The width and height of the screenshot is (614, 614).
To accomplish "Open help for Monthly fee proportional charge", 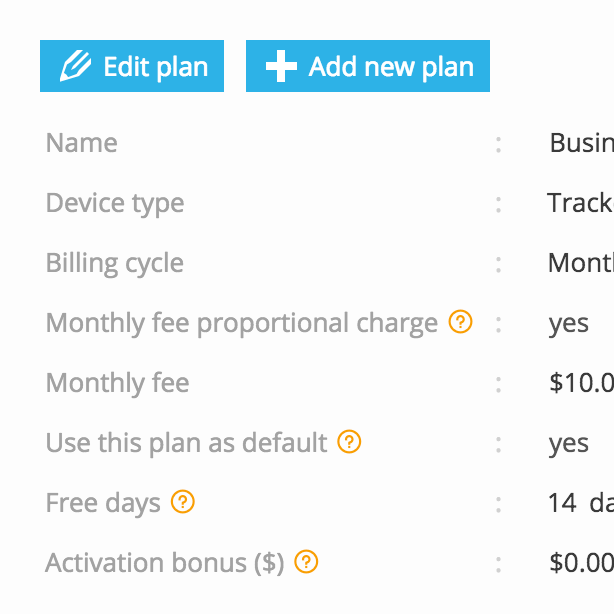I will point(460,322).
